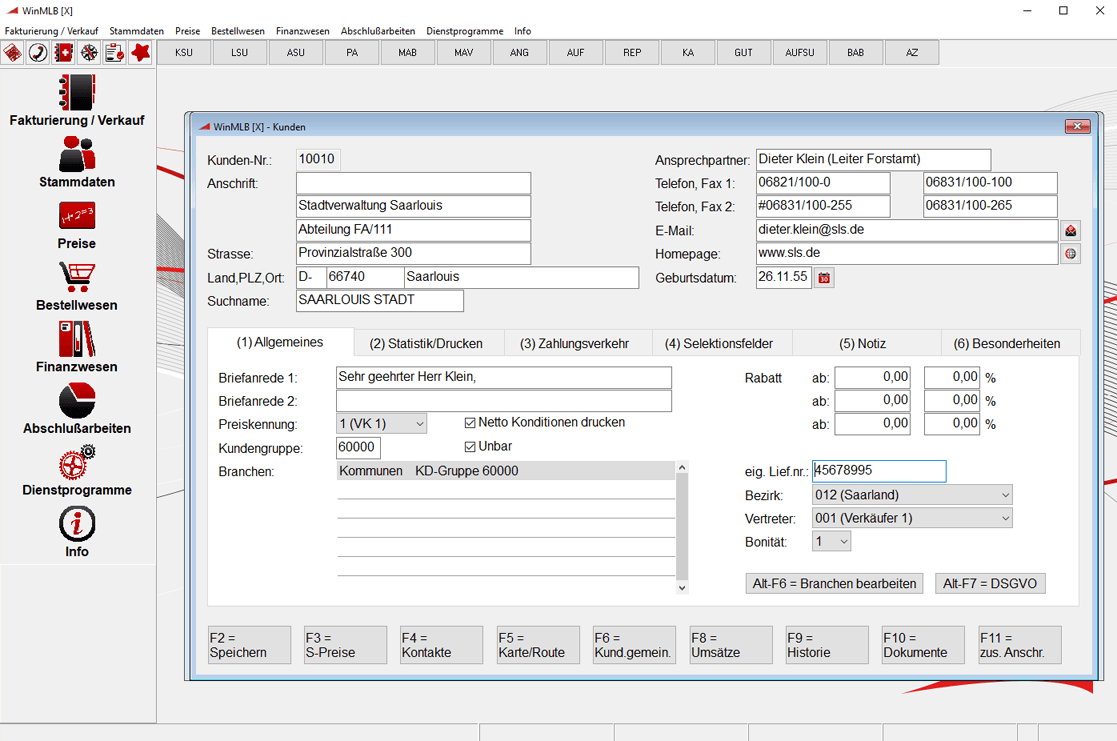This screenshot has width=1117, height=741.
Task: Click the Briefanrede 2 empty field
Action: [504, 401]
